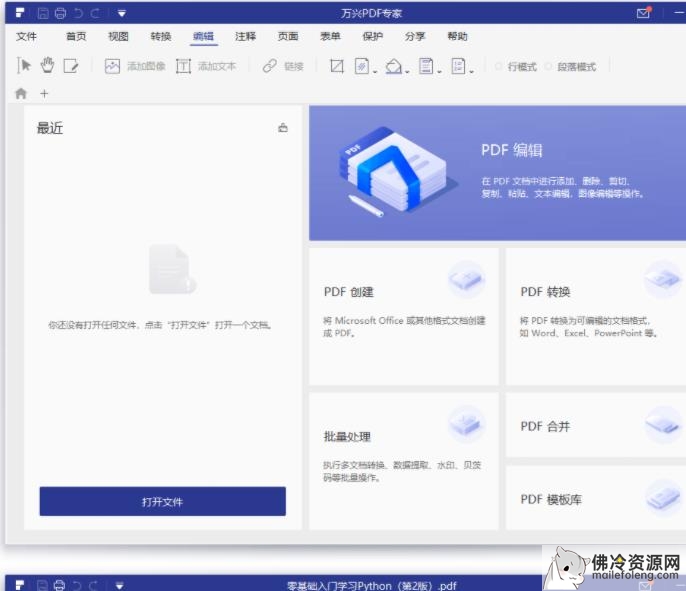The width and height of the screenshot is (686, 591).
Task: Expand the background tool dropdown
Action: click(408, 71)
